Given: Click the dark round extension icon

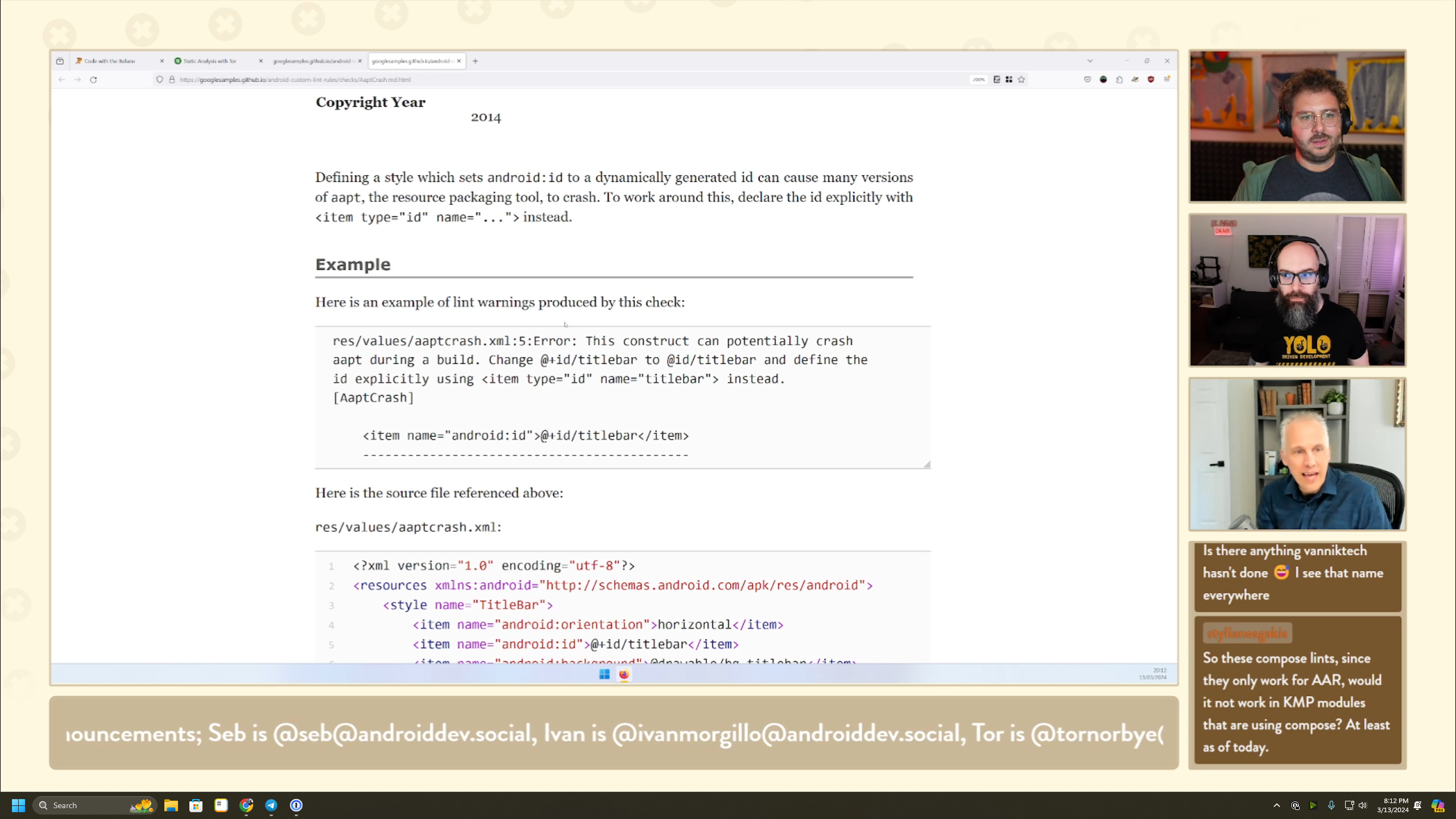Looking at the screenshot, I should pyautogui.click(x=1103, y=80).
